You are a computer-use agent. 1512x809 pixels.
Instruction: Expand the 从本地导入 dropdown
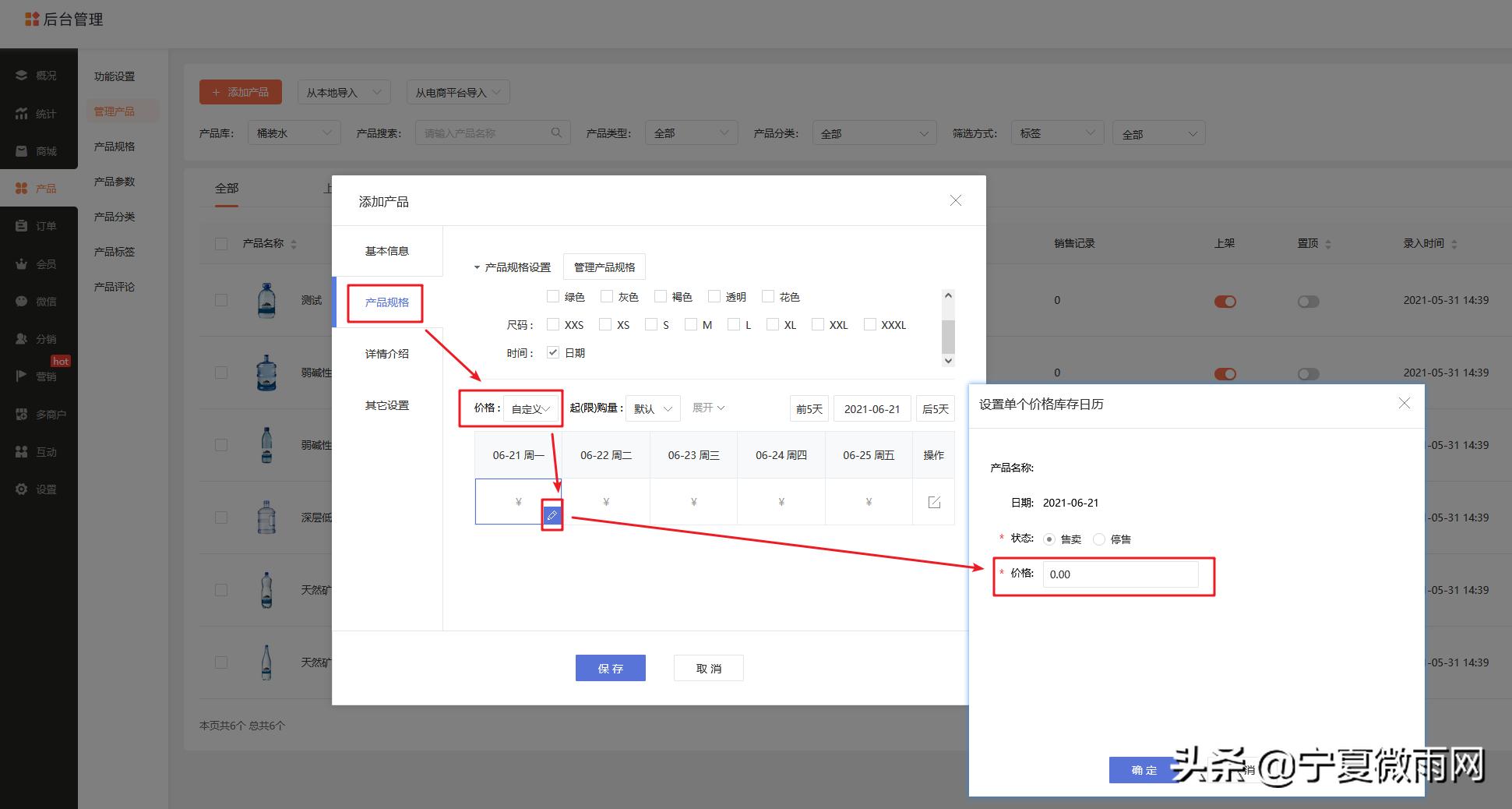point(344,93)
